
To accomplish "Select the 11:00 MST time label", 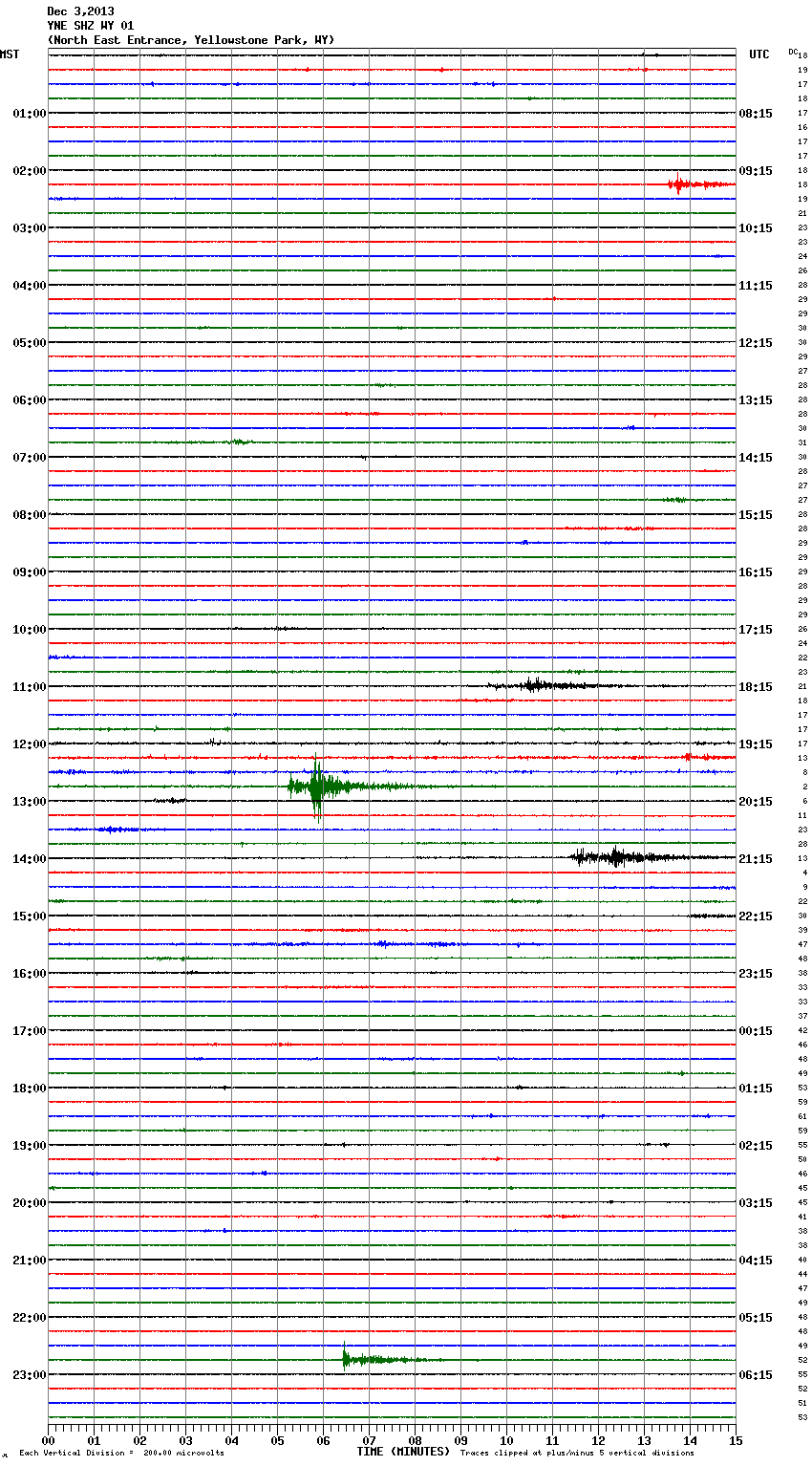I will point(30,687).
